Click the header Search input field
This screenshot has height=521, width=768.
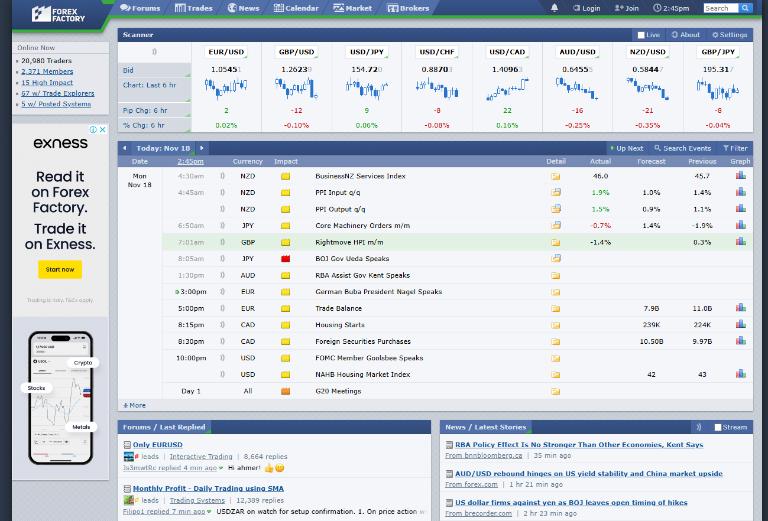pyautogui.click(x=719, y=8)
